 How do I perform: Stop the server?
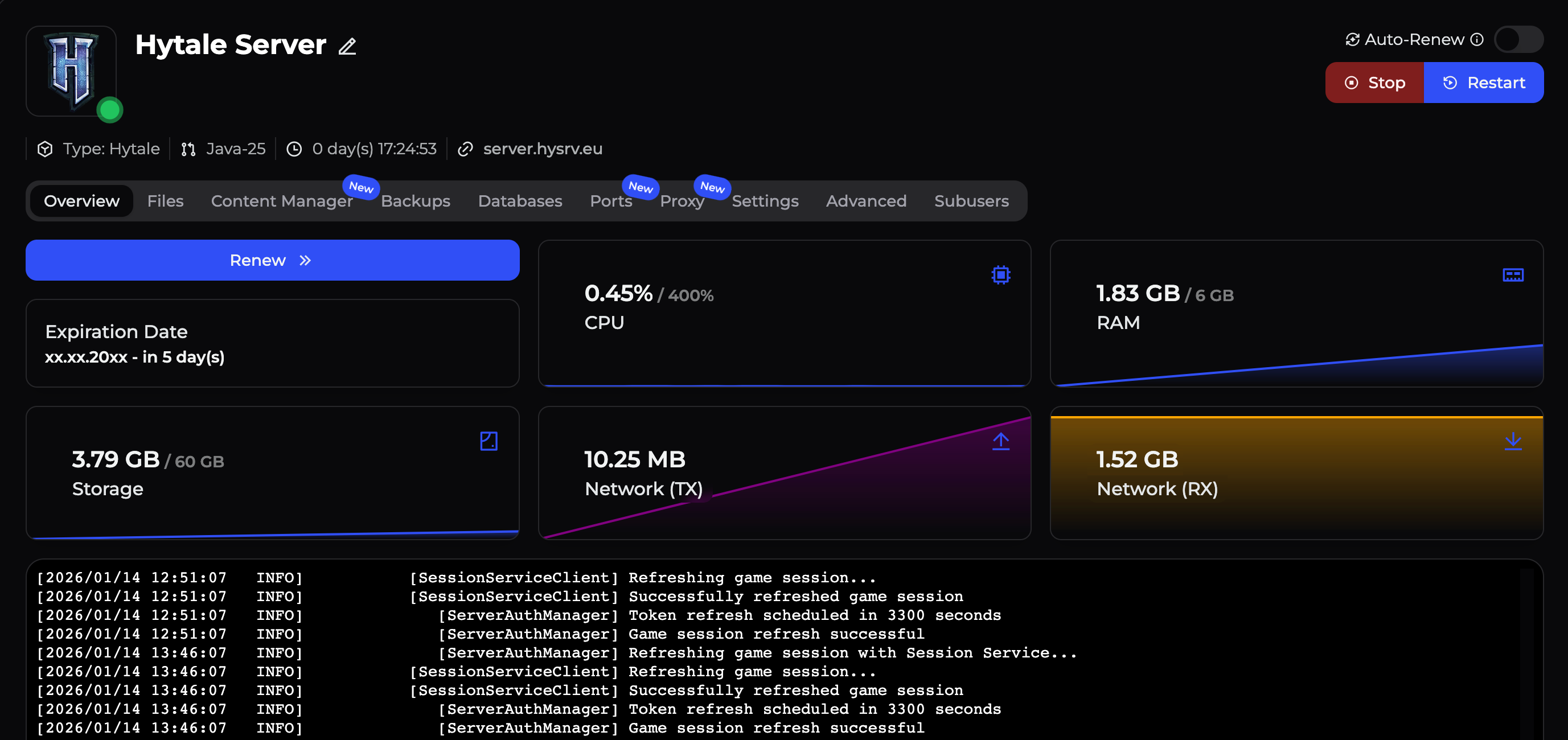tap(1374, 83)
